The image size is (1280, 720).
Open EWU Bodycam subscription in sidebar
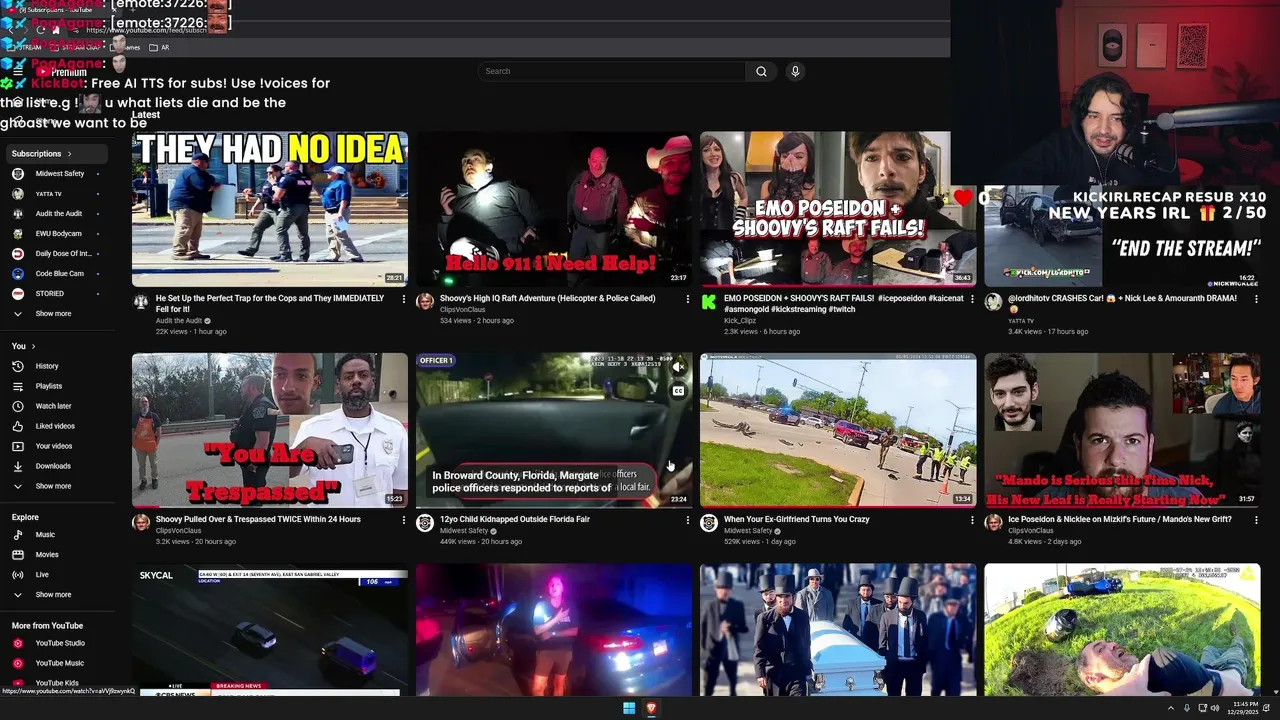pos(58,234)
